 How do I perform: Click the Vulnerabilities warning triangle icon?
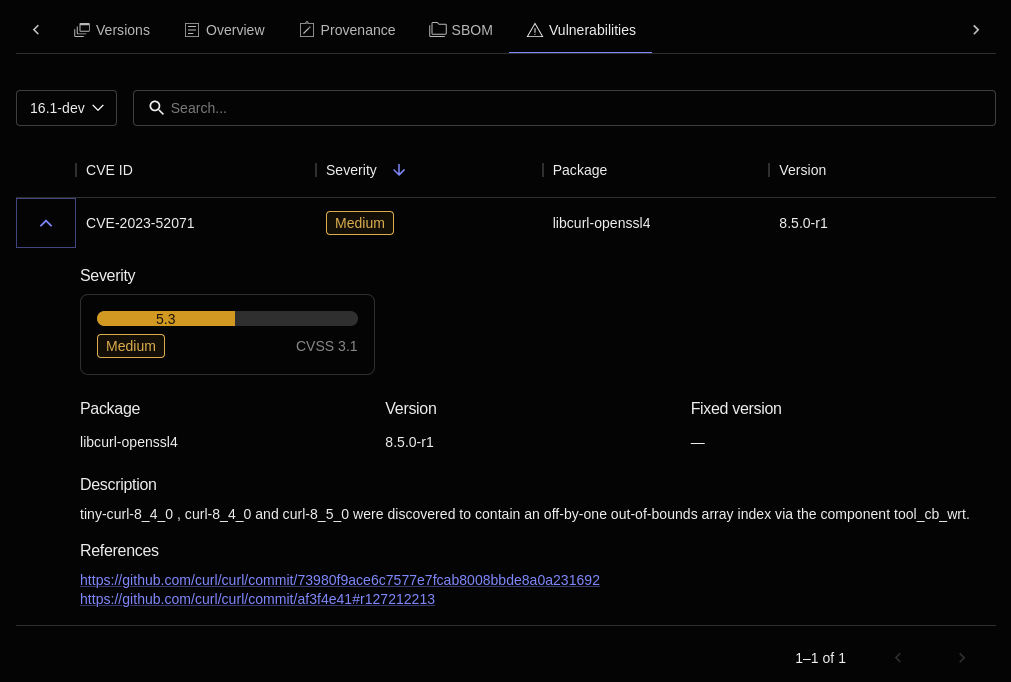(533, 30)
